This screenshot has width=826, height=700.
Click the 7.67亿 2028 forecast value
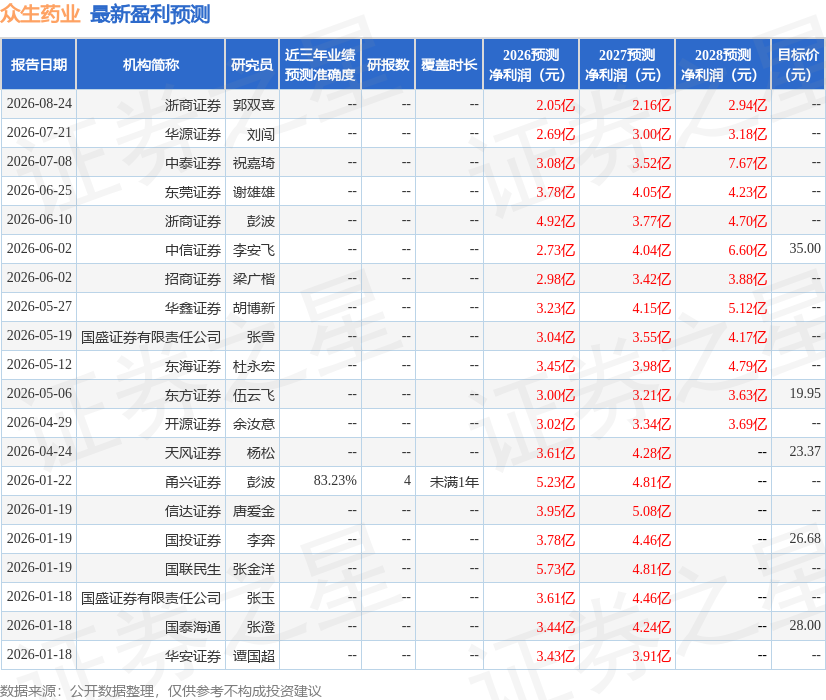(x=748, y=163)
